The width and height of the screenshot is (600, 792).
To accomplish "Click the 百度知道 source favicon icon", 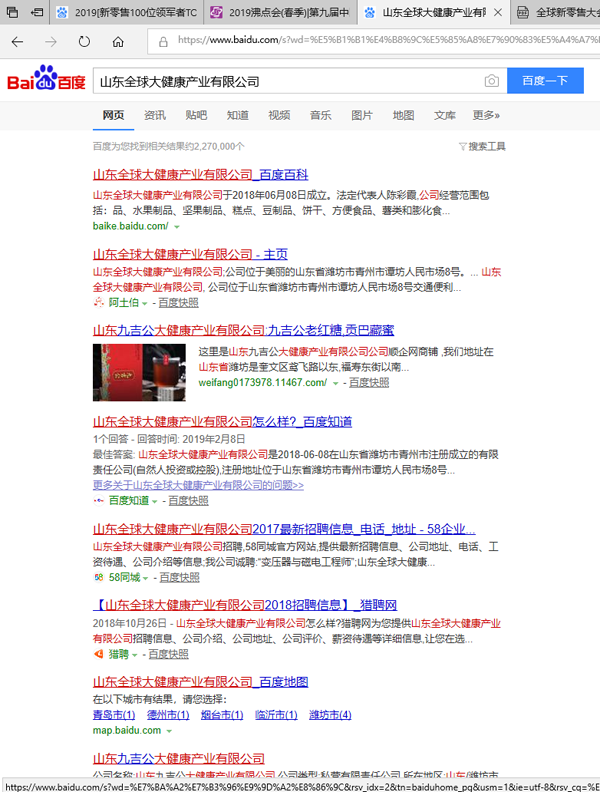I will [98, 501].
